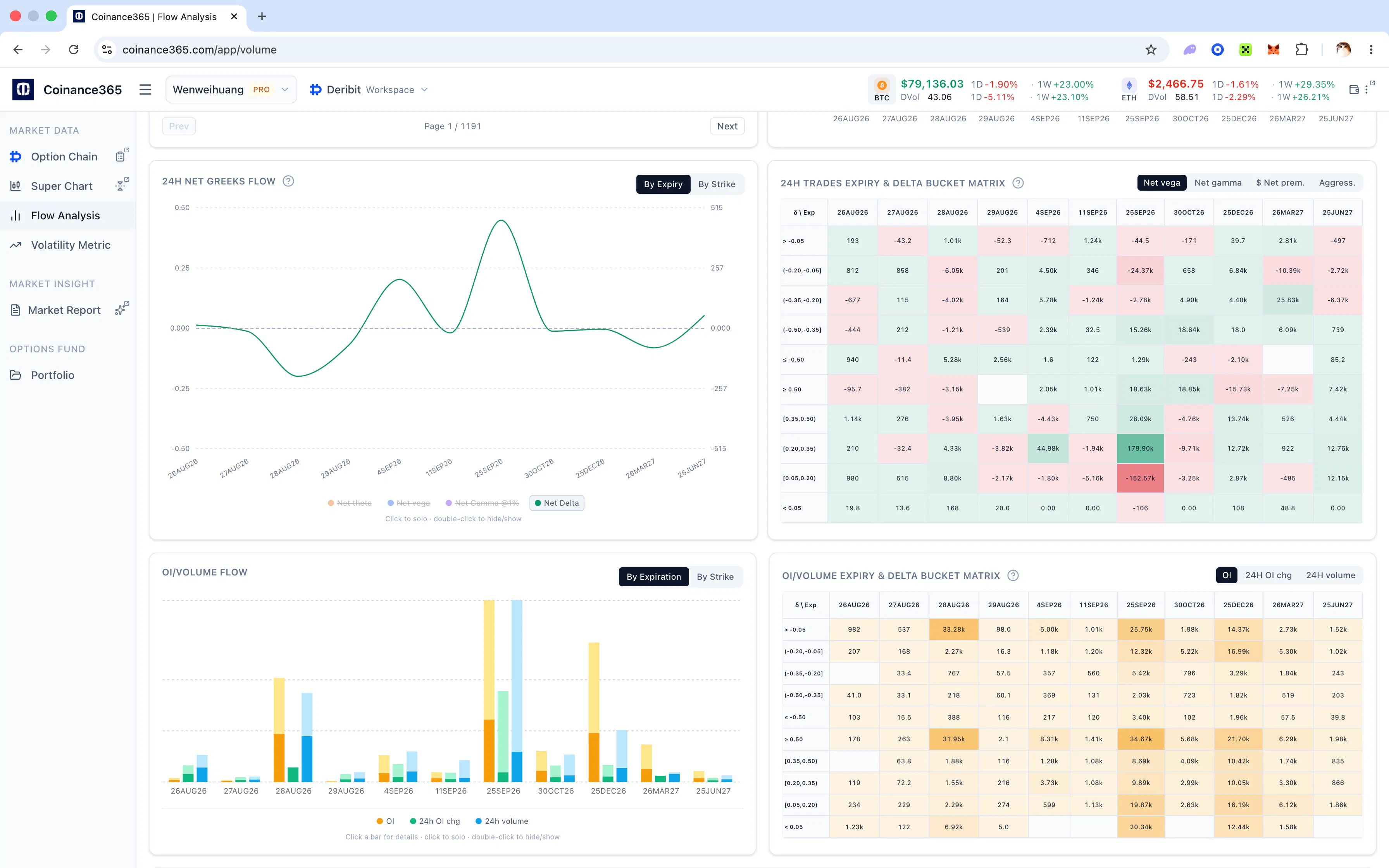Viewport: 1389px width, 868px height.
Task: Open Option Chain in new window icon
Action: 122,155
